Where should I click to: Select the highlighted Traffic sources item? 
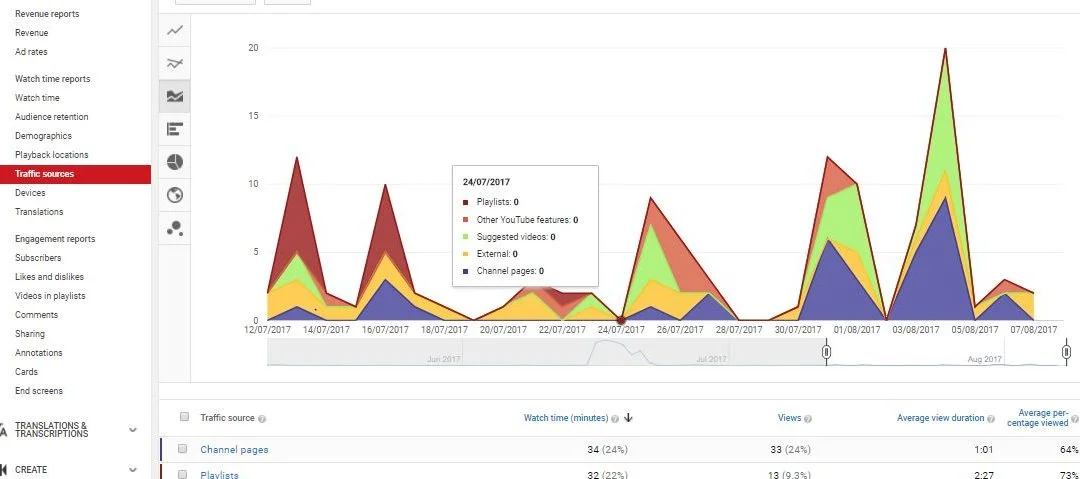[x=75, y=174]
